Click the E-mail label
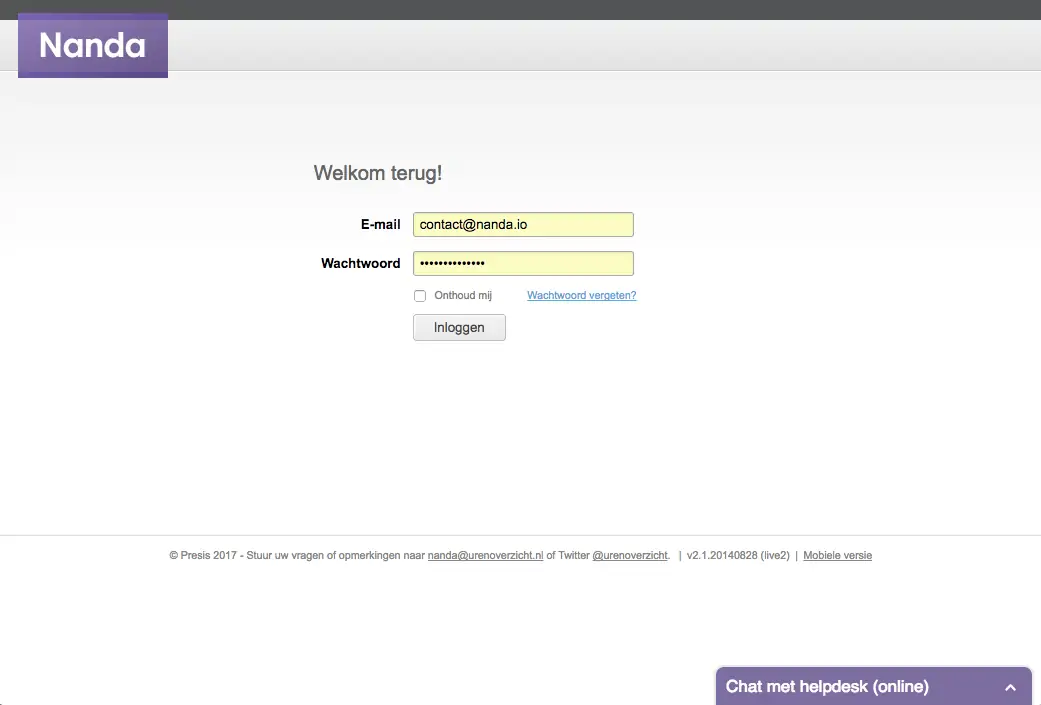This screenshot has width=1041, height=705. tap(380, 224)
